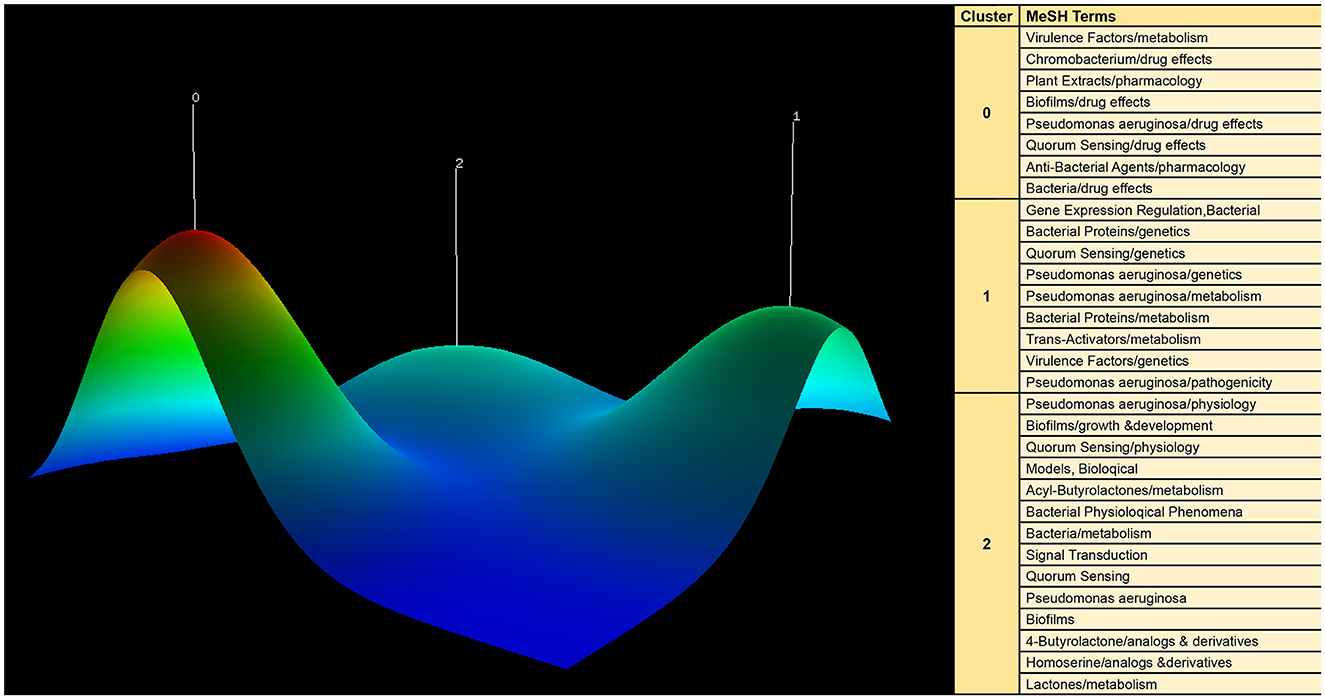This screenshot has width=1325, height=699.
Task: Select 'Gene Expression Regulation,Bacterial' row
Action: pos(1170,210)
